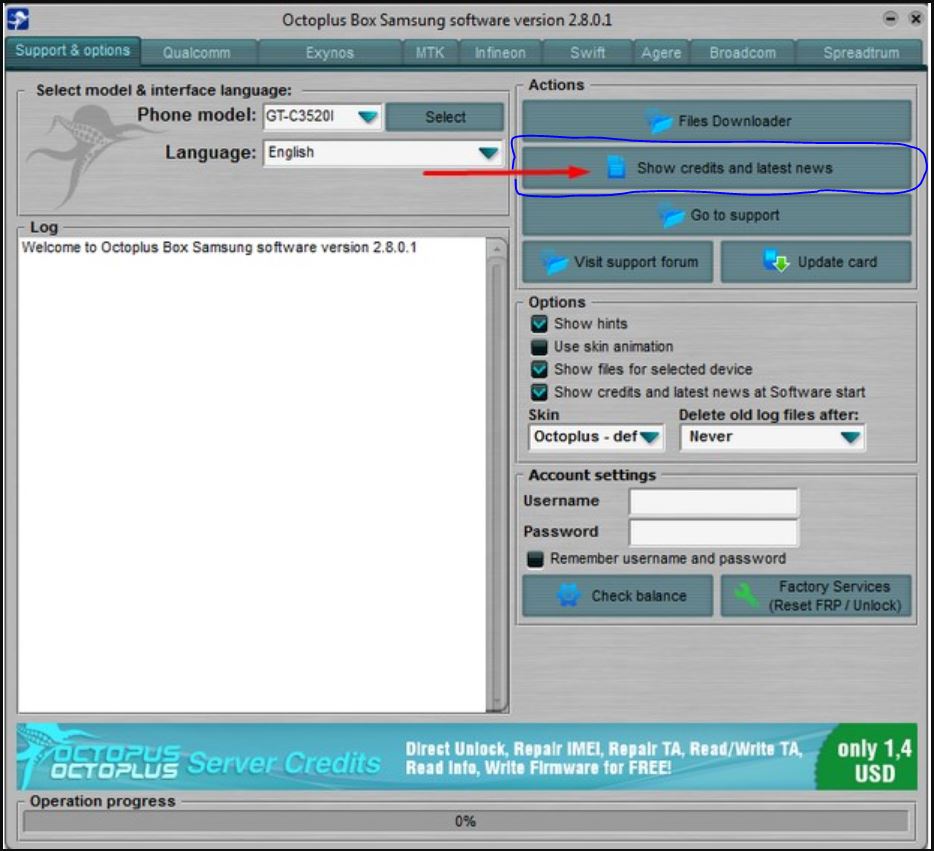This screenshot has width=934, height=851.
Task: Click the folder icon on Files Downloader
Action: tap(660, 121)
